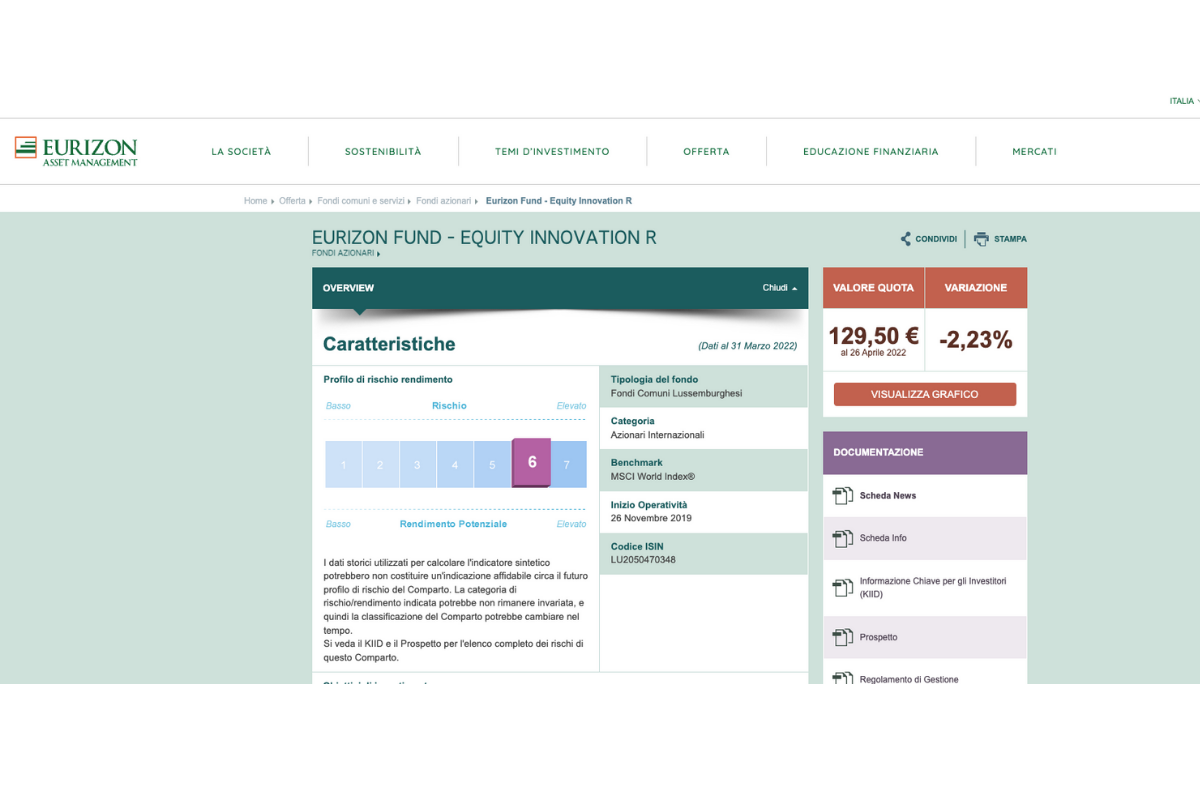Click the Visualizza Grafico button
The width and height of the screenshot is (1200, 800).
[x=925, y=394]
